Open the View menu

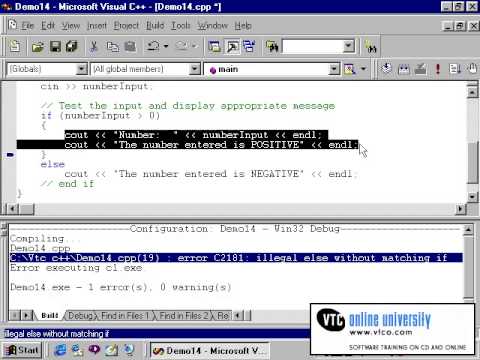point(71,26)
